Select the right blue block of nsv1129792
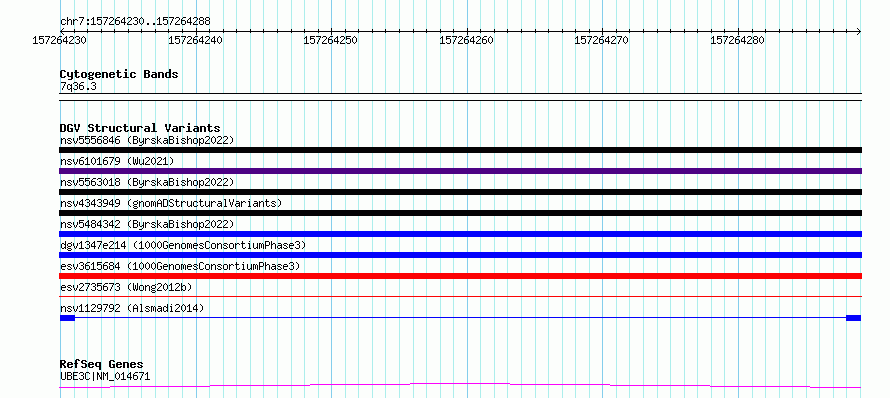This screenshot has width=890, height=398. pyautogui.click(x=853, y=318)
